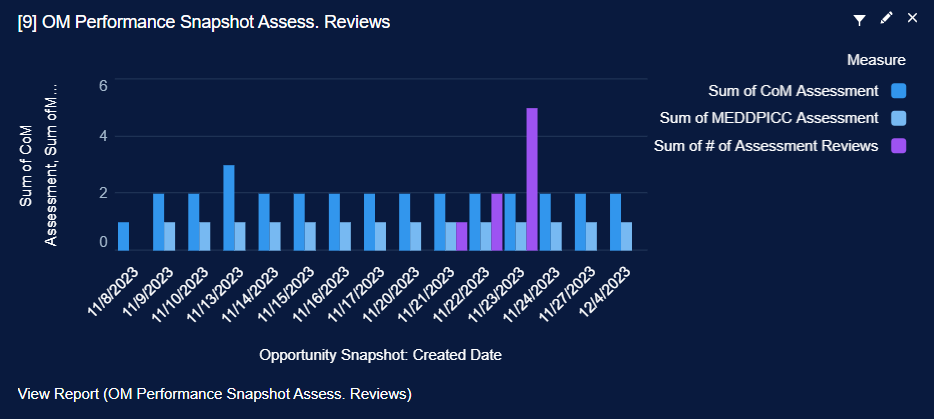Viewport: 934px width, 419px height.
Task: Click the pencil edit icon
Action: [886, 19]
